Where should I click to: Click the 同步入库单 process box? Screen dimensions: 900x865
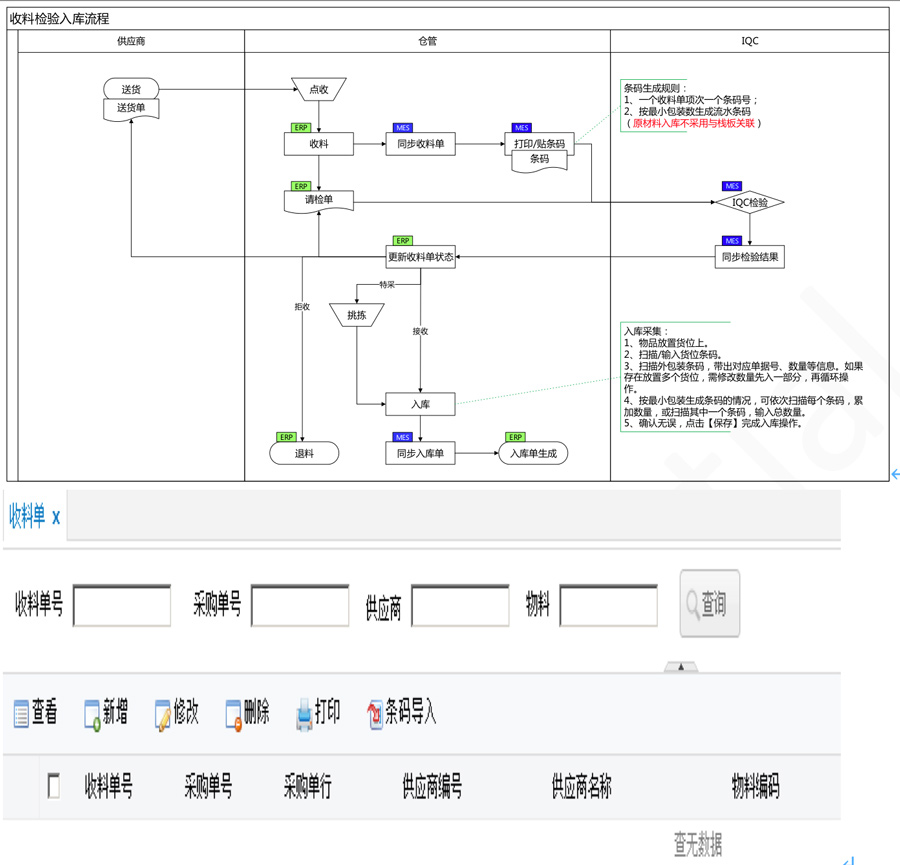click(x=421, y=453)
